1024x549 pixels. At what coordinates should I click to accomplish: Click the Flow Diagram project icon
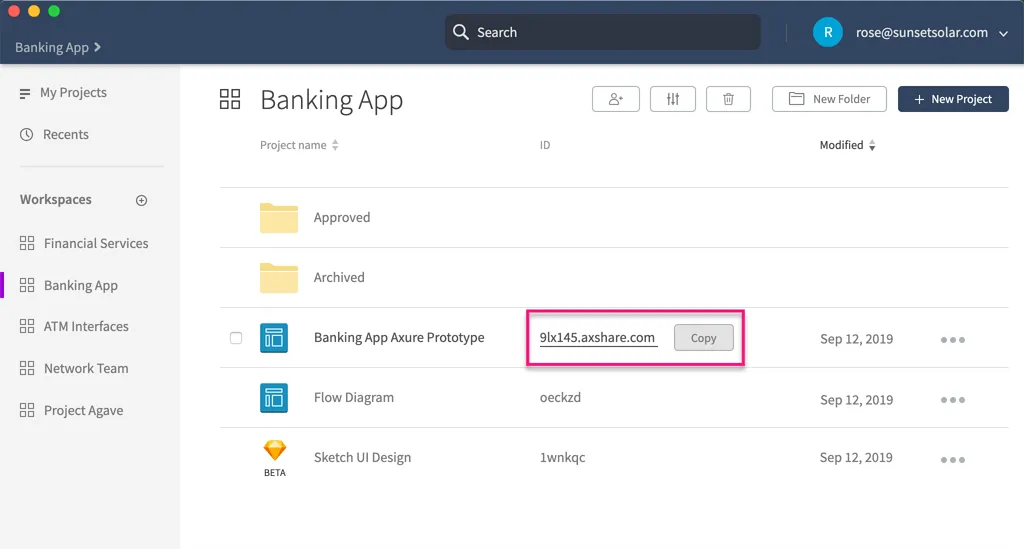pyautogui.click(x=274, y=398)
